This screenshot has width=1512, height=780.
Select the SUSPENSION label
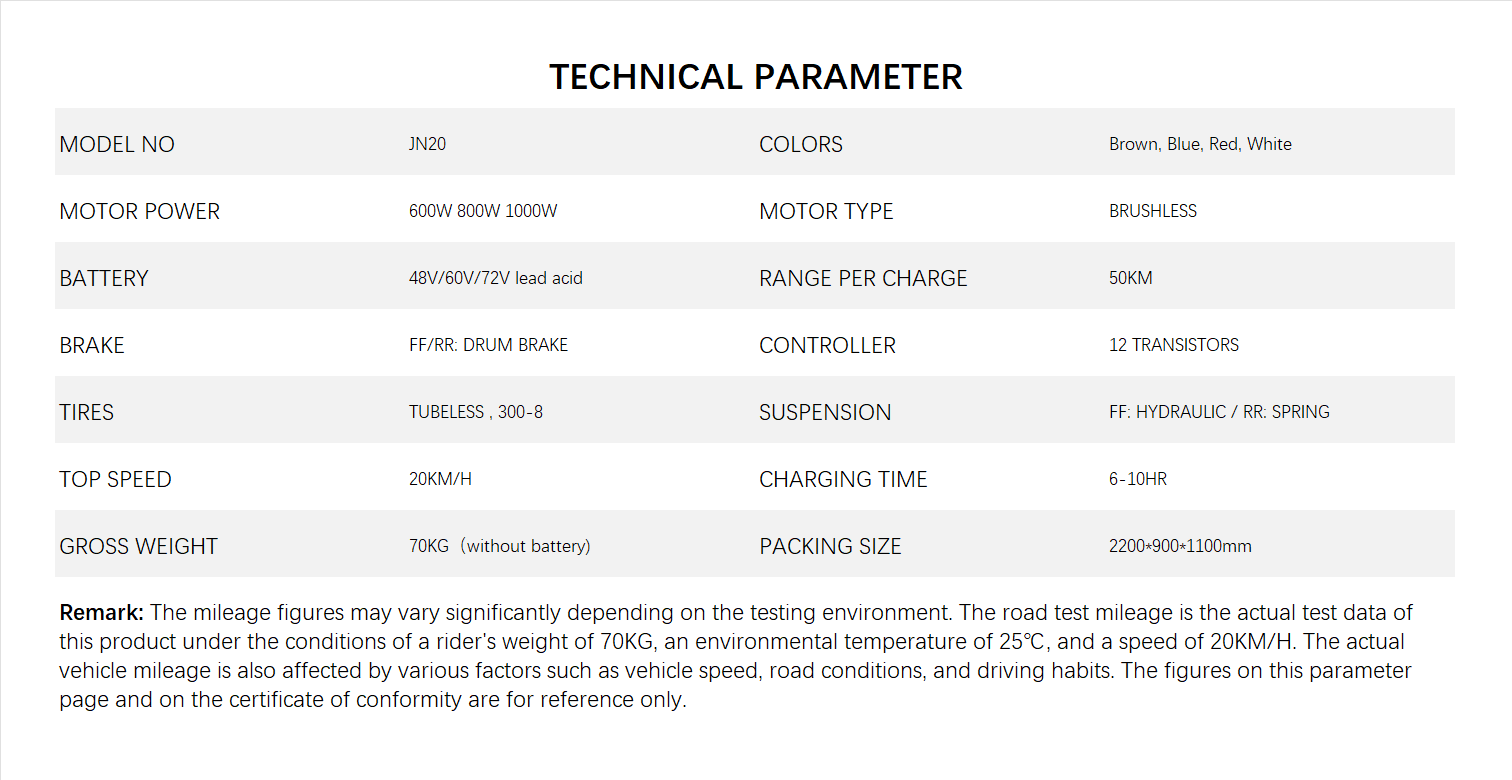coord(824,412)
